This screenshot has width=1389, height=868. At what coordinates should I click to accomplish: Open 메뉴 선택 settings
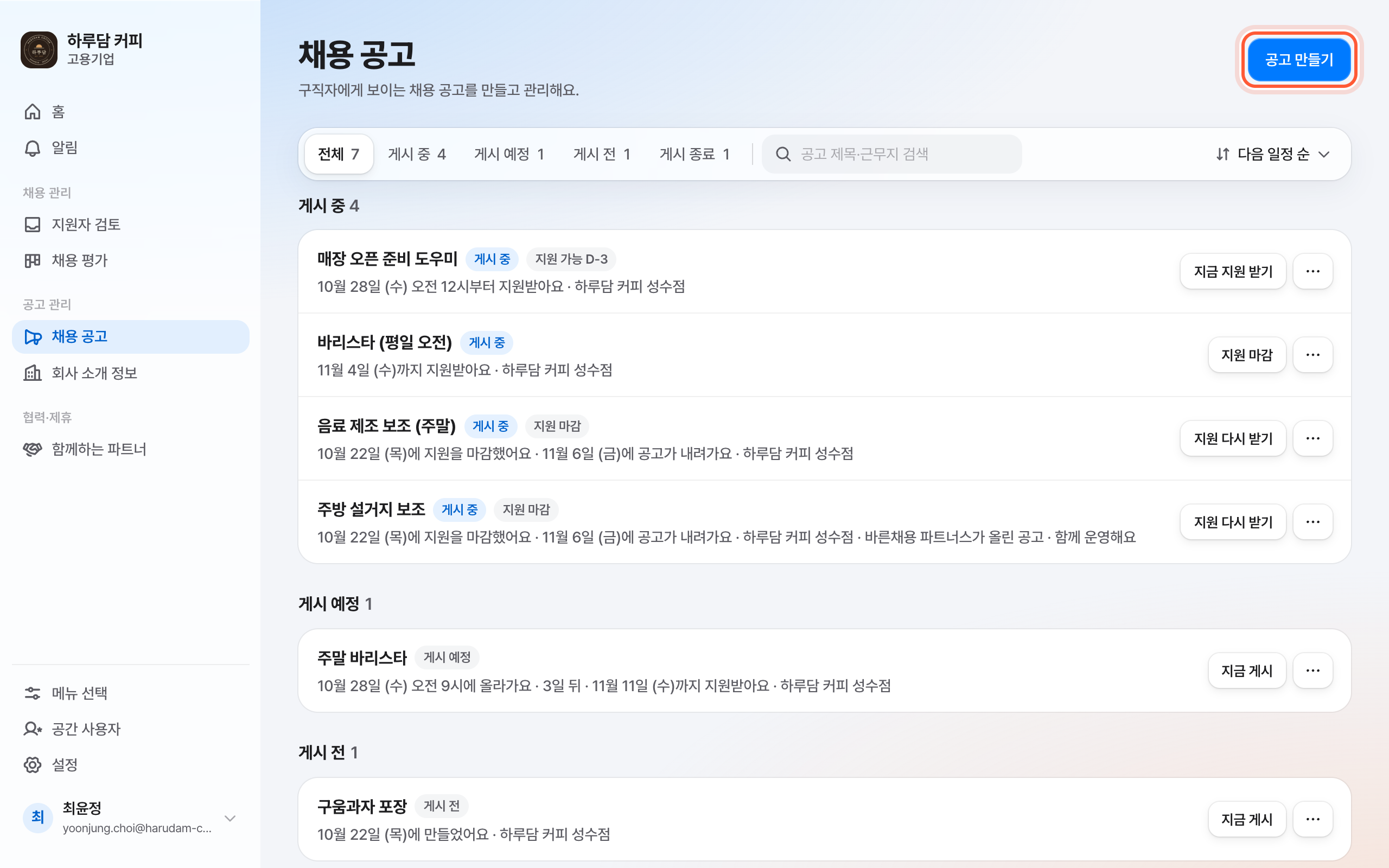[130, 693]
